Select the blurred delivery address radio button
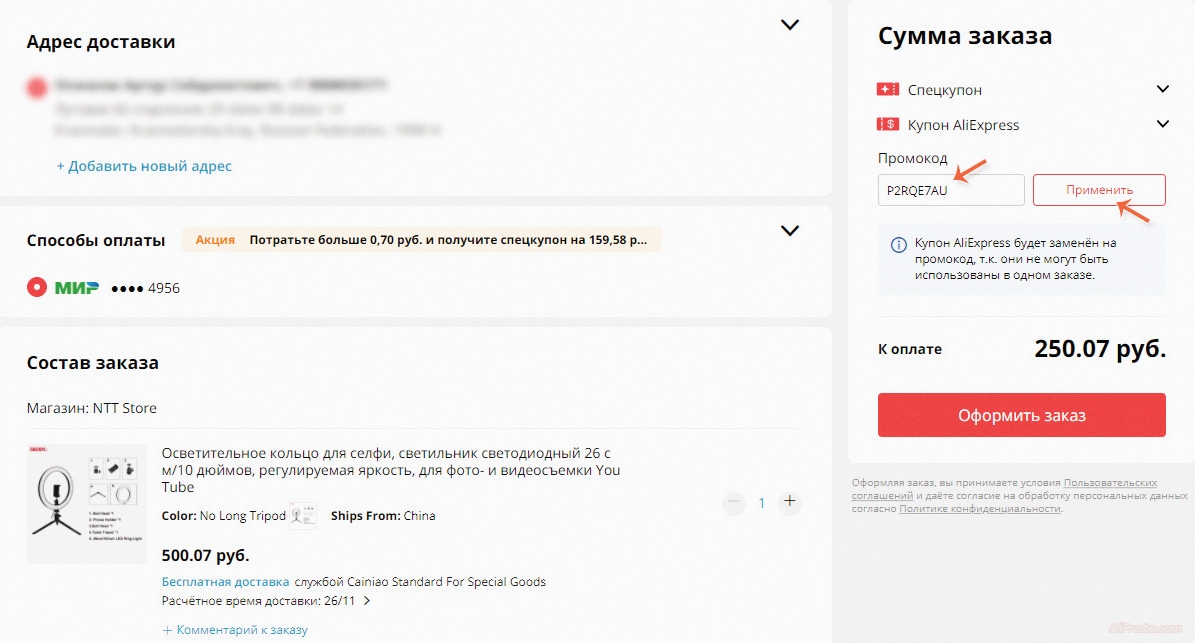This screenshot has width=1195, height=643. point(37,88)
